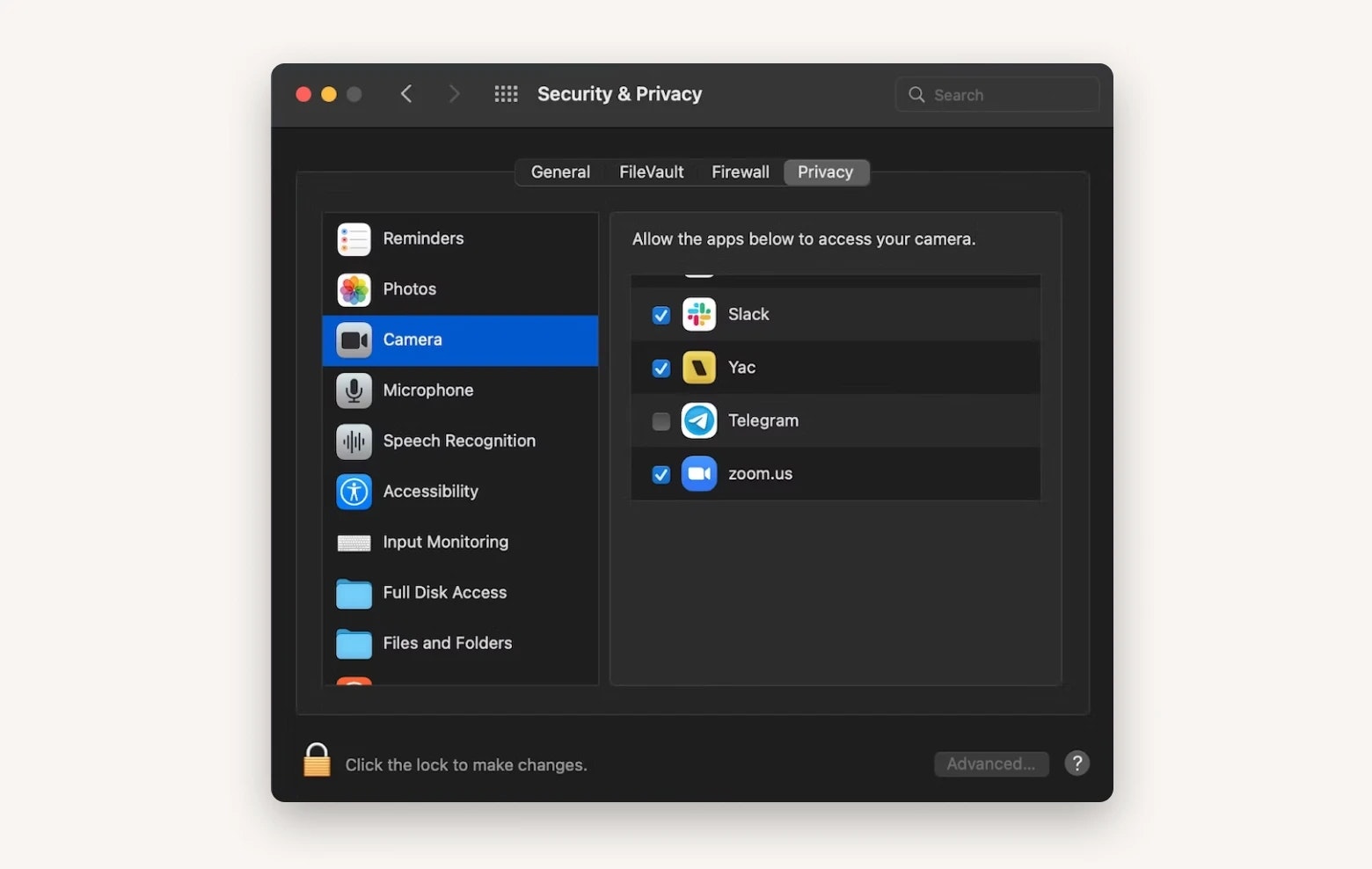Choose the Accessibility category
The height and width of the screenshot is (869, 1372).
[x=461, y=492]
